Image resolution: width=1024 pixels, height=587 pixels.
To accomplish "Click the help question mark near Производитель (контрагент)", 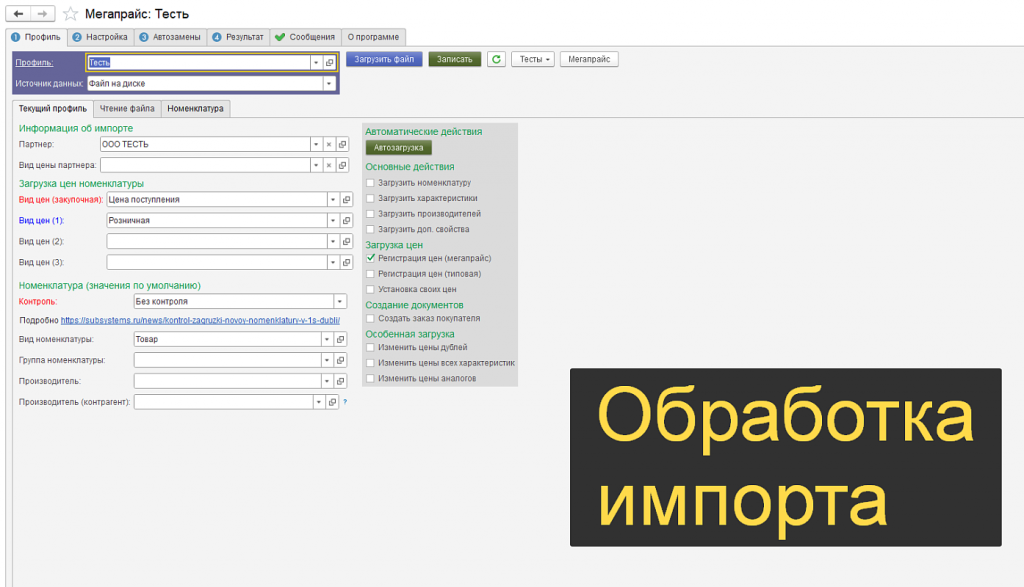I will [x=345, y=402].
